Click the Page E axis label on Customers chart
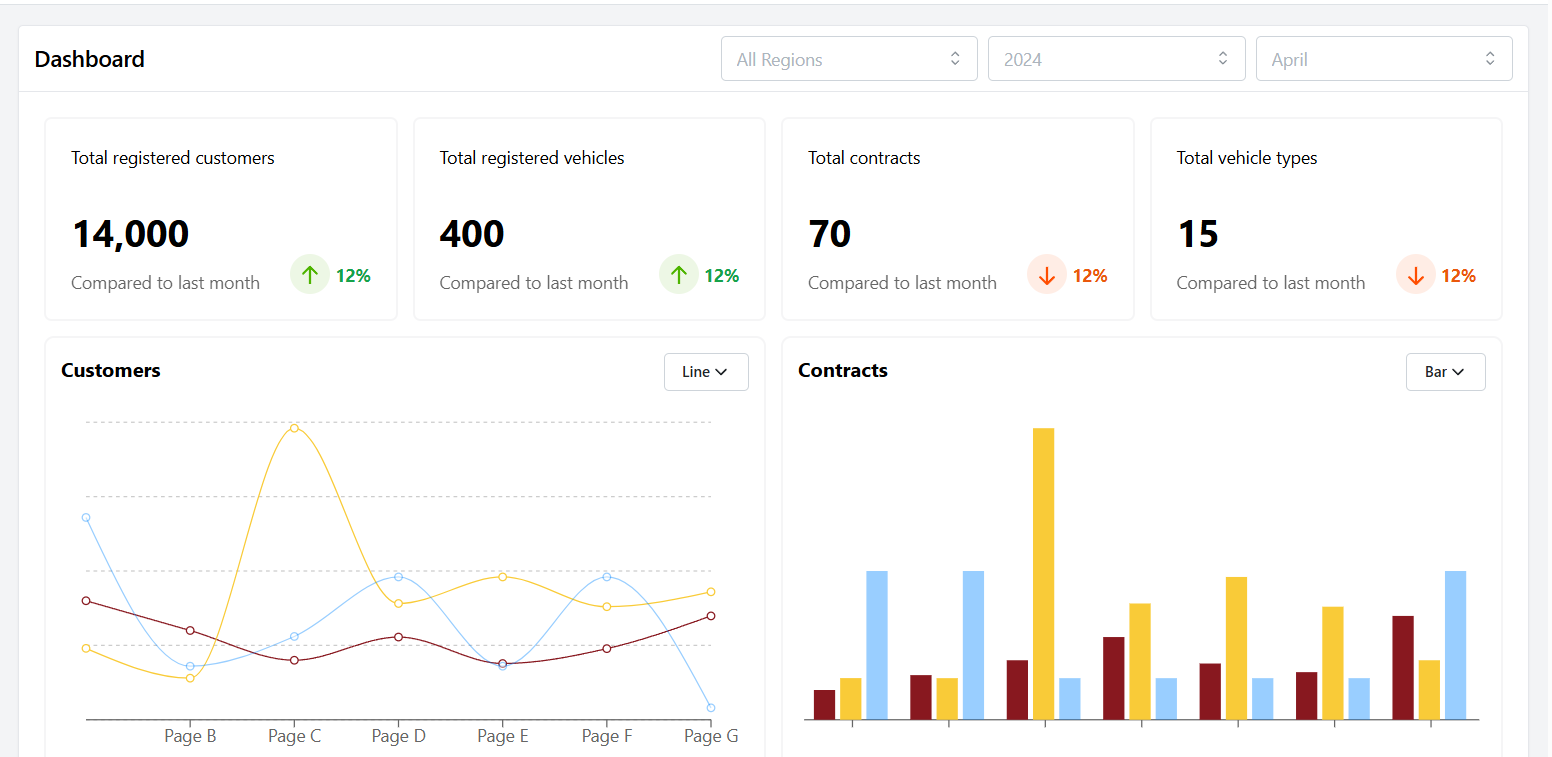1552x757 pixels. click(x=502, y=736)
